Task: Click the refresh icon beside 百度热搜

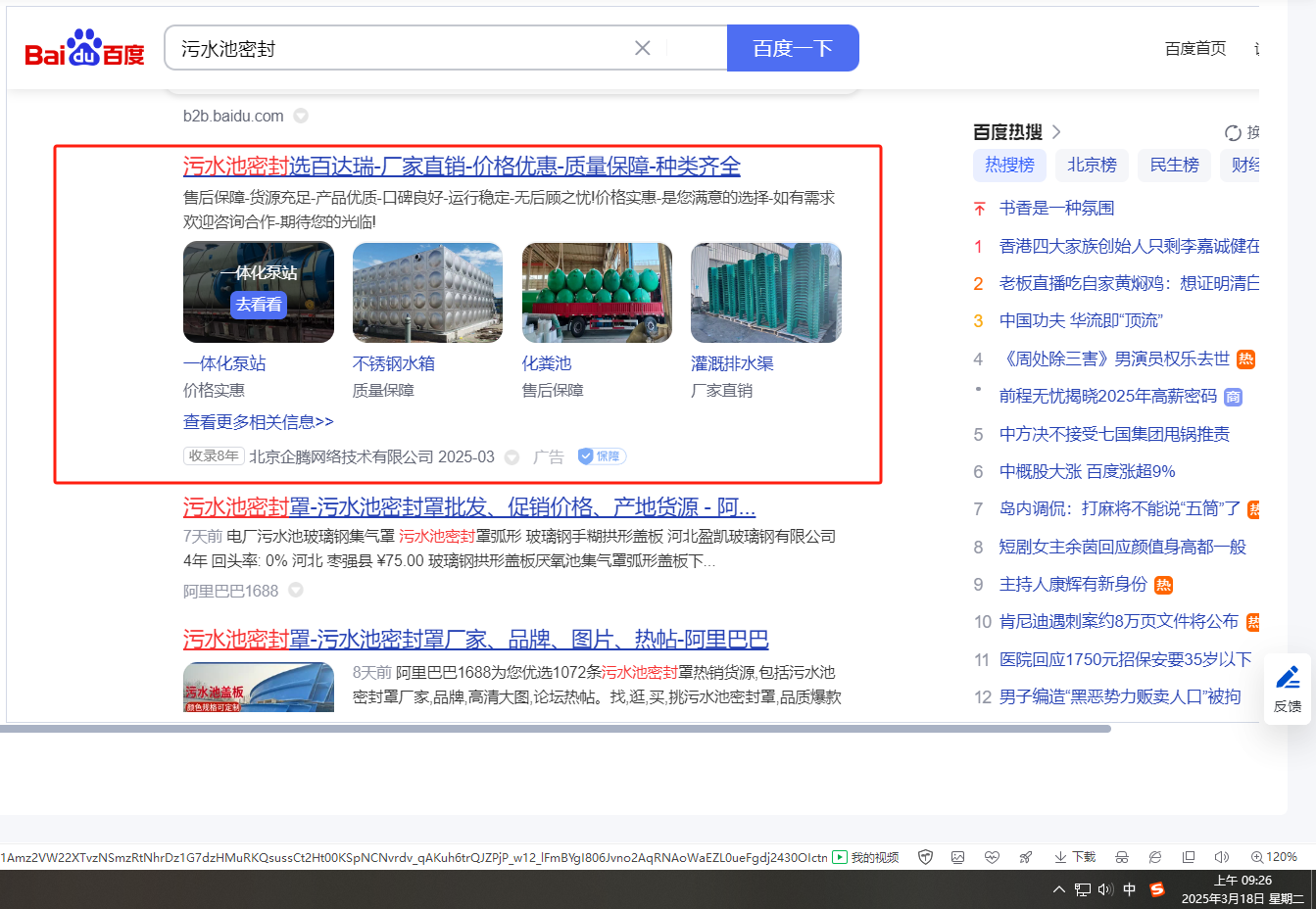Action: [1233, 132]
